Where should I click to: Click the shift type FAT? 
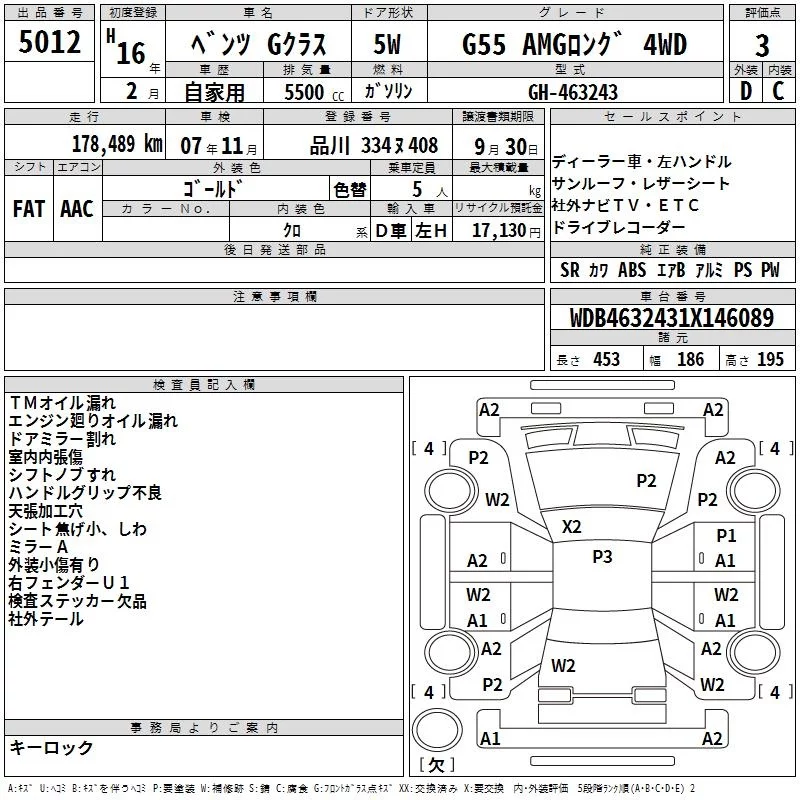29,209
